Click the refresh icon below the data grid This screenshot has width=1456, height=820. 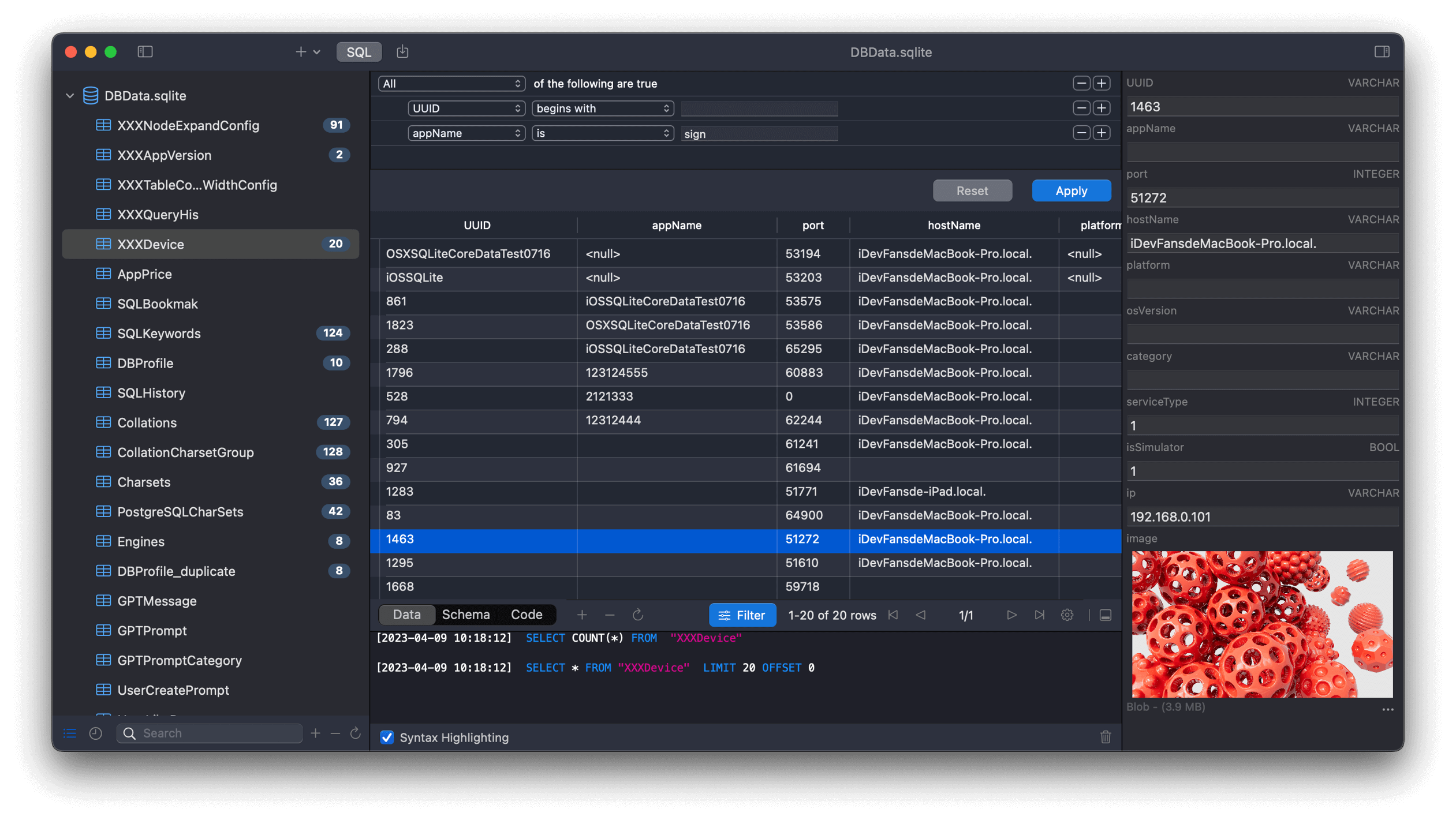[638, 615]
